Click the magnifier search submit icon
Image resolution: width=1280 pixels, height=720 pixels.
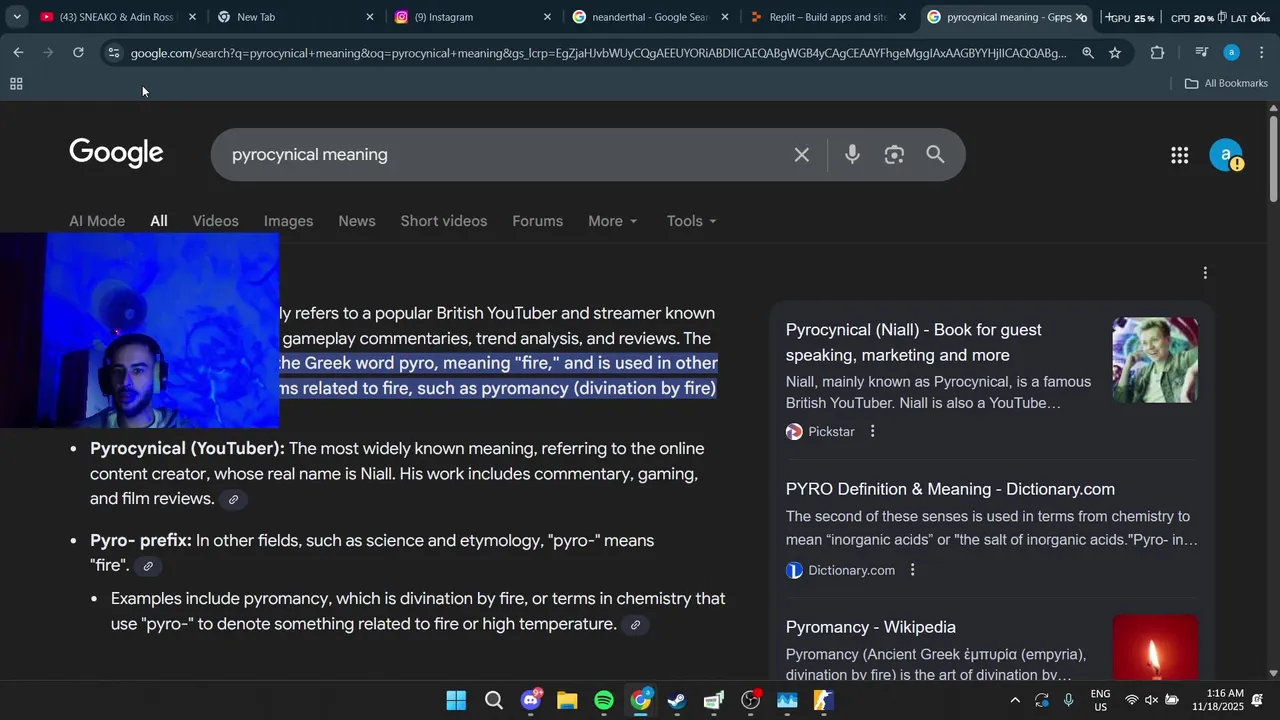point(935,155)
